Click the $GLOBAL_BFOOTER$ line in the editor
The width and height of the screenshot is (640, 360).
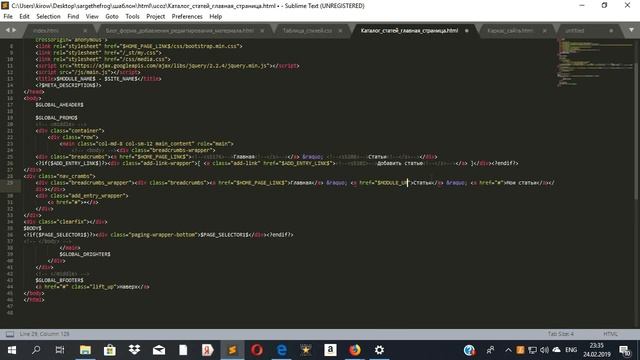pyautogui.click(x=59, y=280)
